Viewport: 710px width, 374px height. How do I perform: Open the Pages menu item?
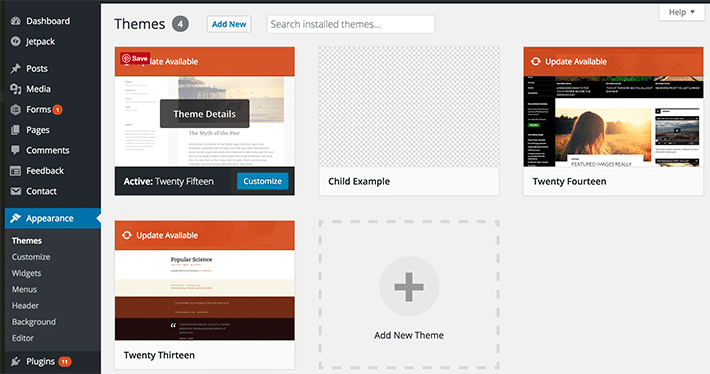click(38, 130)
